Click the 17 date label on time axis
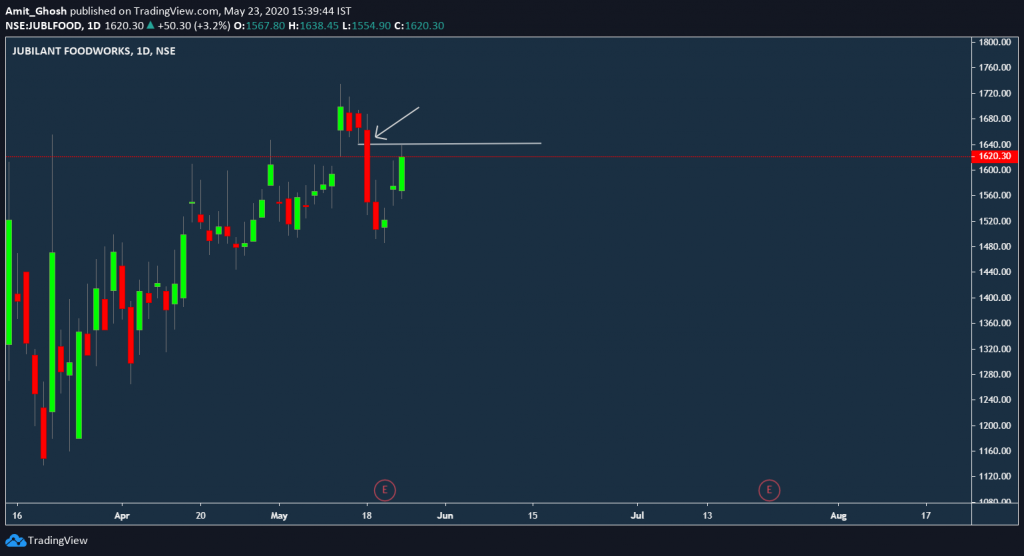Screen dimensions: 1024x556 tap(926, 515)
